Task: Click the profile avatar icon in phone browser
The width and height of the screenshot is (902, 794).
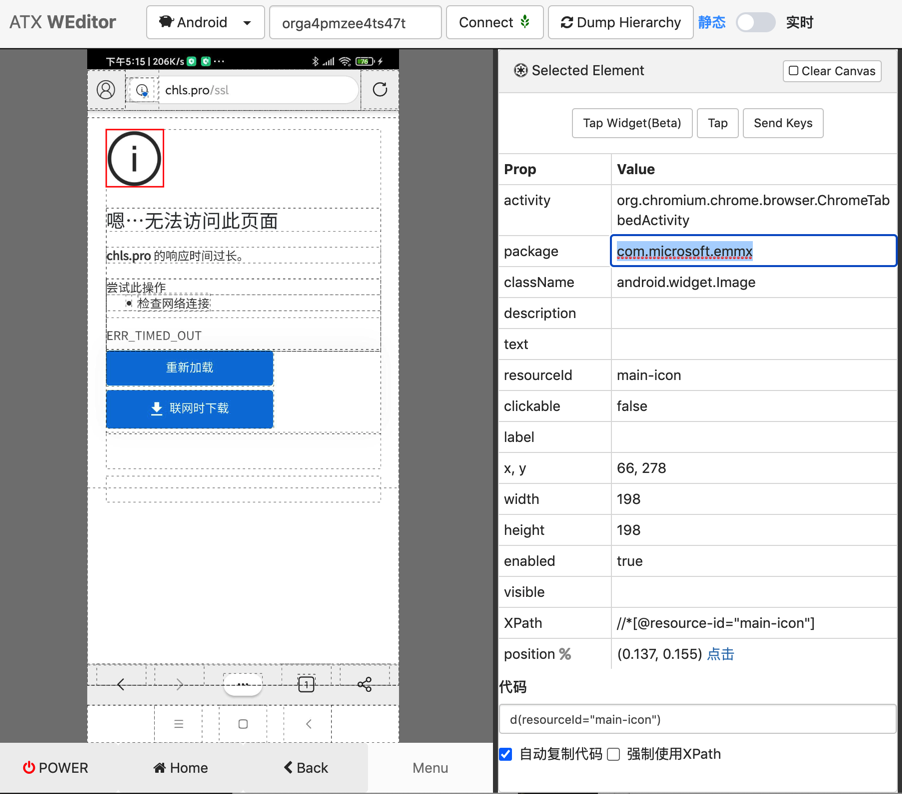Action: (x=106, y=90)
